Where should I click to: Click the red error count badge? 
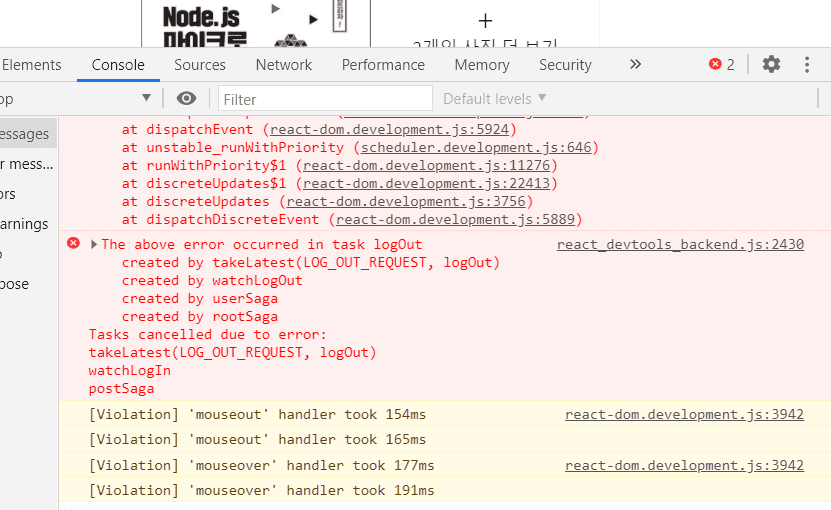point(722,64)
